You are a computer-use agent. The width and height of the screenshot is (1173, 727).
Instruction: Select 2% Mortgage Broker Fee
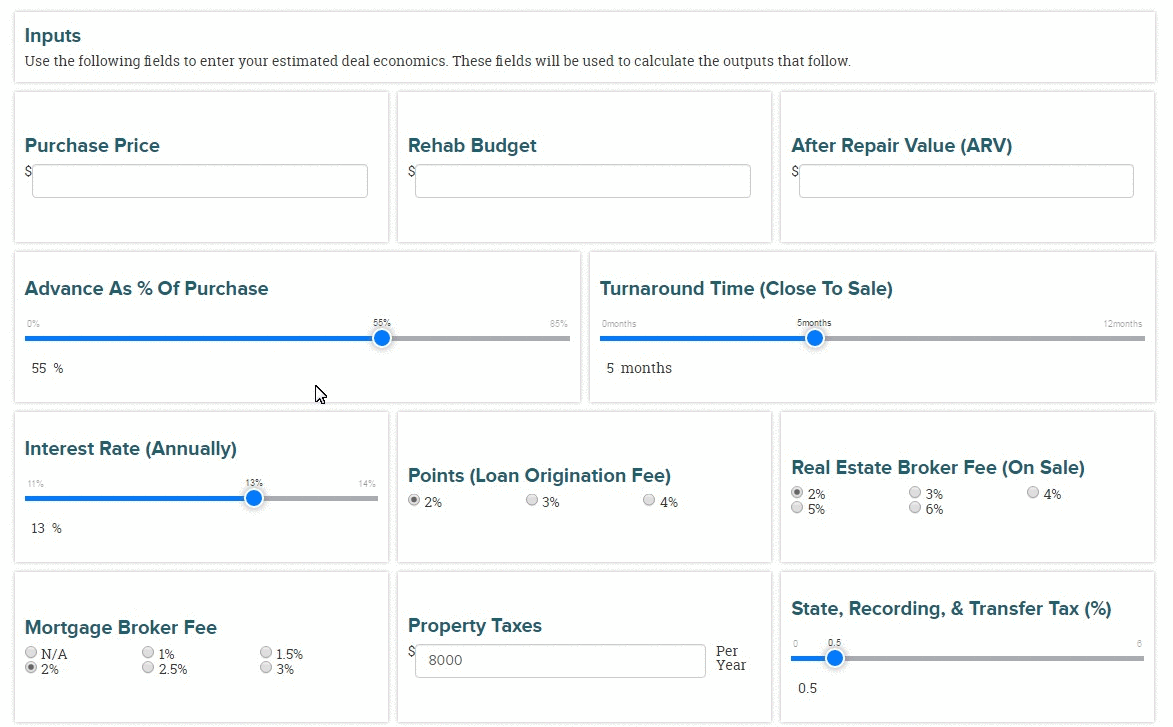(31, 667)
